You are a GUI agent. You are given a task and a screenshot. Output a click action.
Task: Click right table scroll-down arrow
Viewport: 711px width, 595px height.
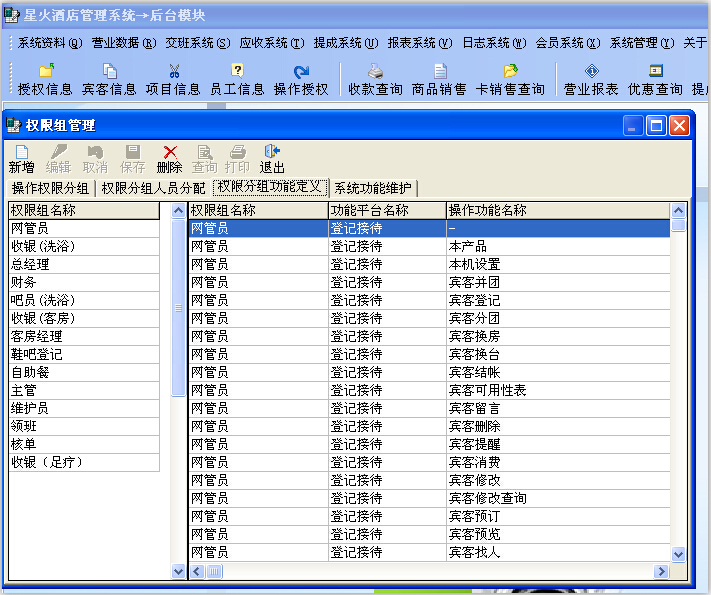pos(678,554)
